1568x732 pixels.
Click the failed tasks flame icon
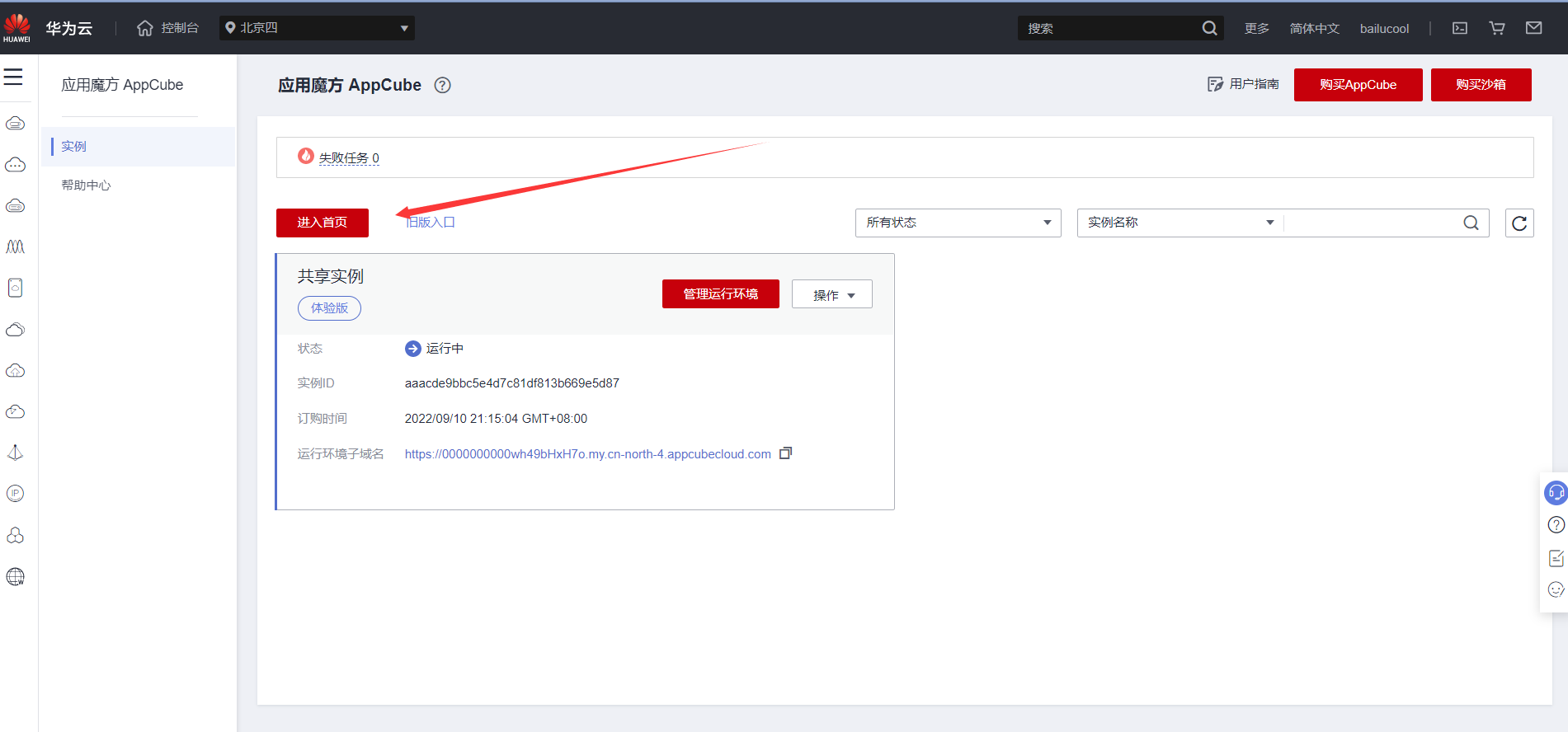point(306,156)
